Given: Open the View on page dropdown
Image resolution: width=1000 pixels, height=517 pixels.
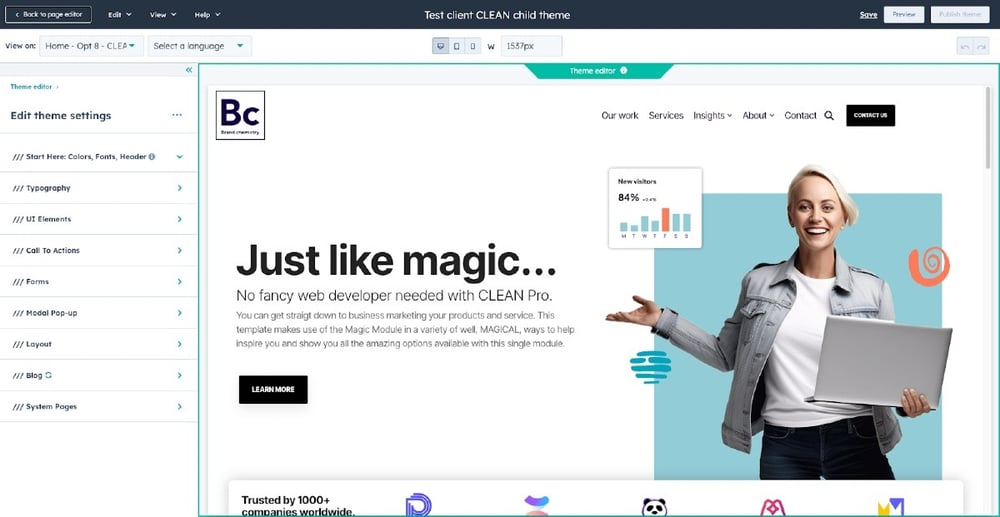Looking at the screenshot, I should coord(90,46).
